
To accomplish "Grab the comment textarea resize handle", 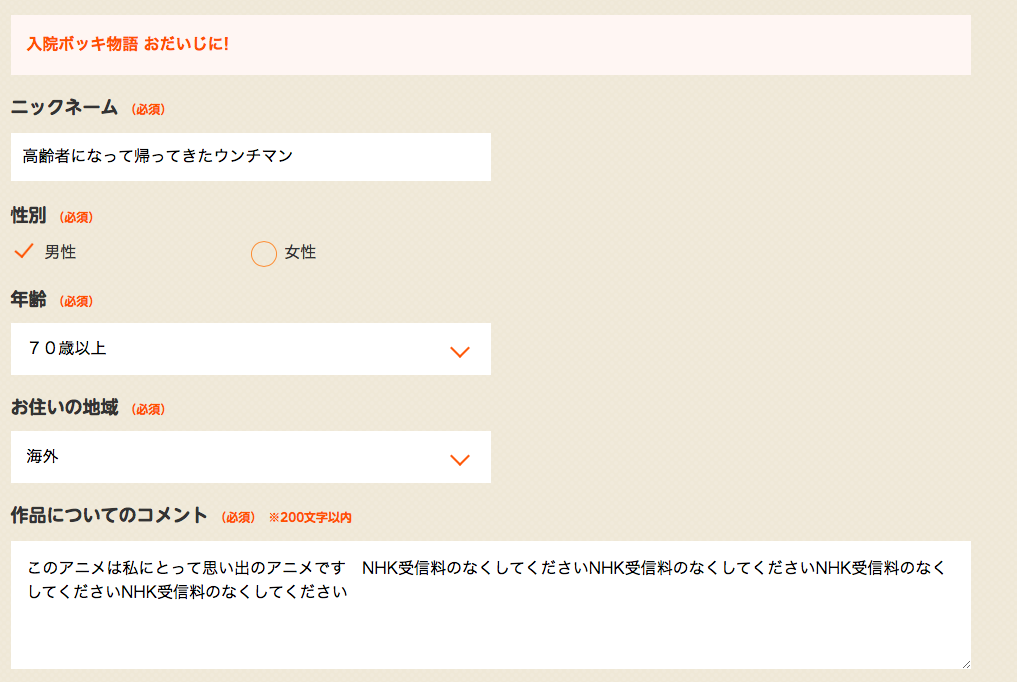I will click(964, 662).
